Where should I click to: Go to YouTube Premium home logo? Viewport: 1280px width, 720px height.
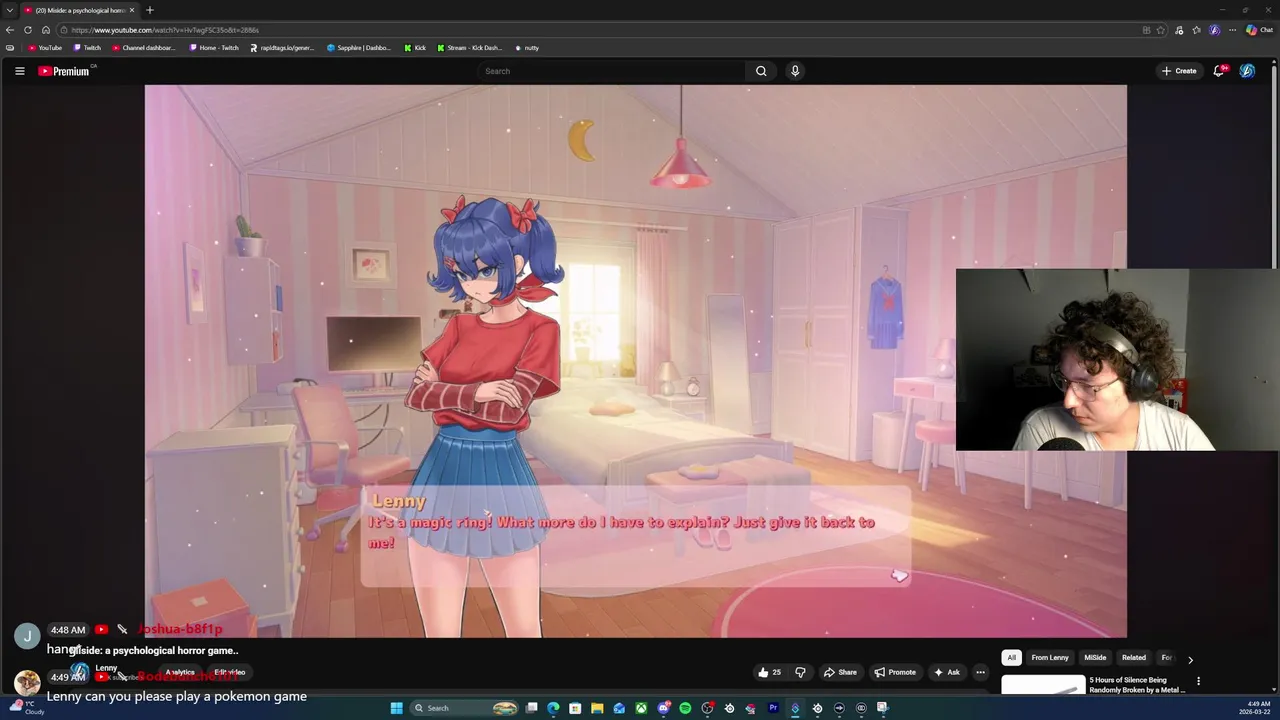pos(64,71)
